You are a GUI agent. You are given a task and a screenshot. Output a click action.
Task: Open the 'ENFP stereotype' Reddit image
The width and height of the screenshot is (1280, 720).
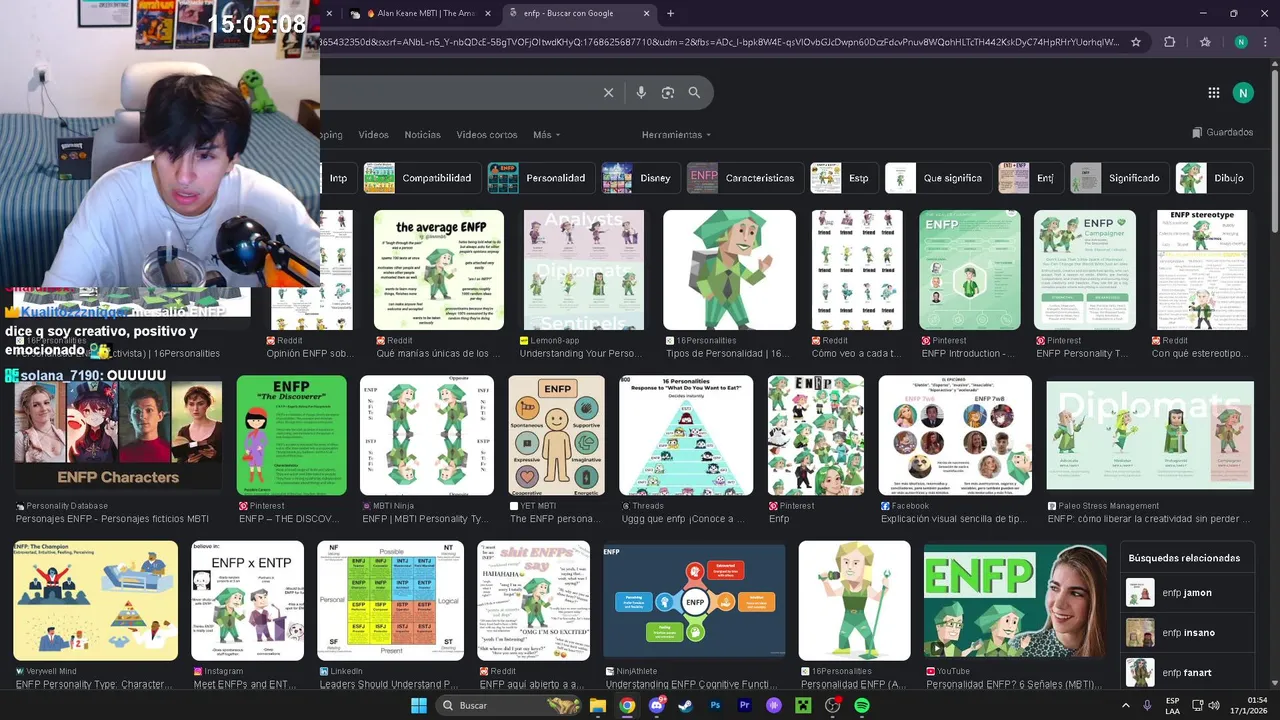pos(1201,270)
